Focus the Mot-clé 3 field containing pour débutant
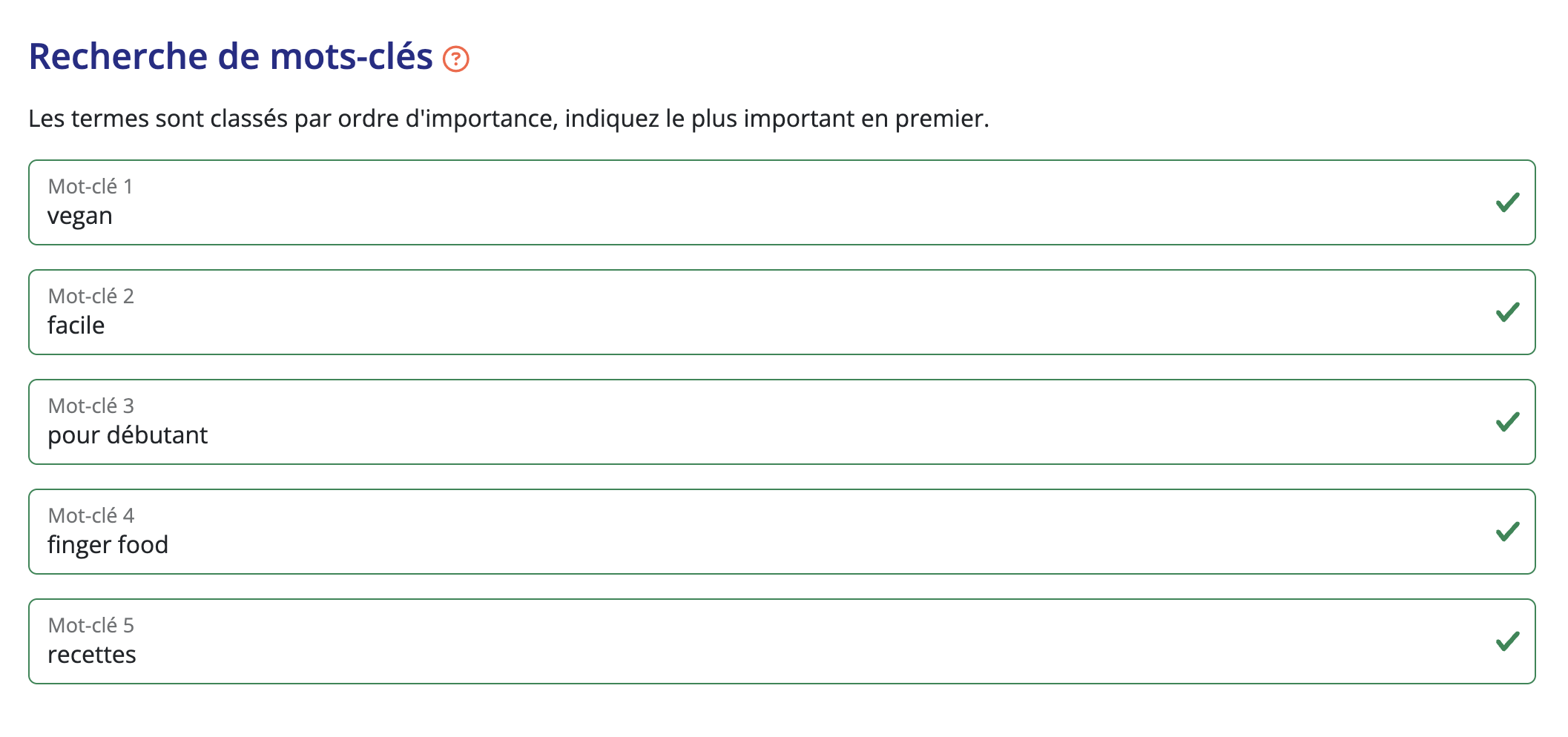Screen dimensions: 1568x737 [782, 422]
